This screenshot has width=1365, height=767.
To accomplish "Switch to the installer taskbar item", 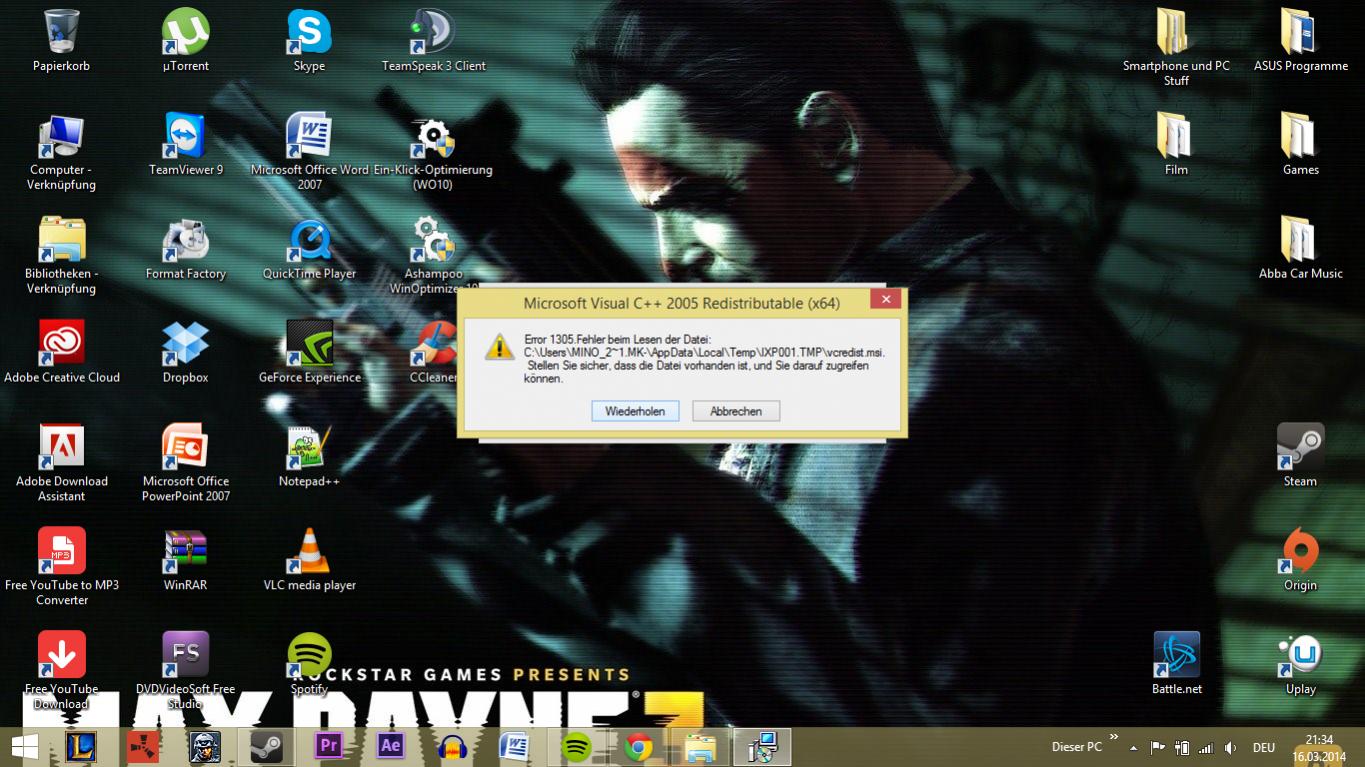I will 762,747.
